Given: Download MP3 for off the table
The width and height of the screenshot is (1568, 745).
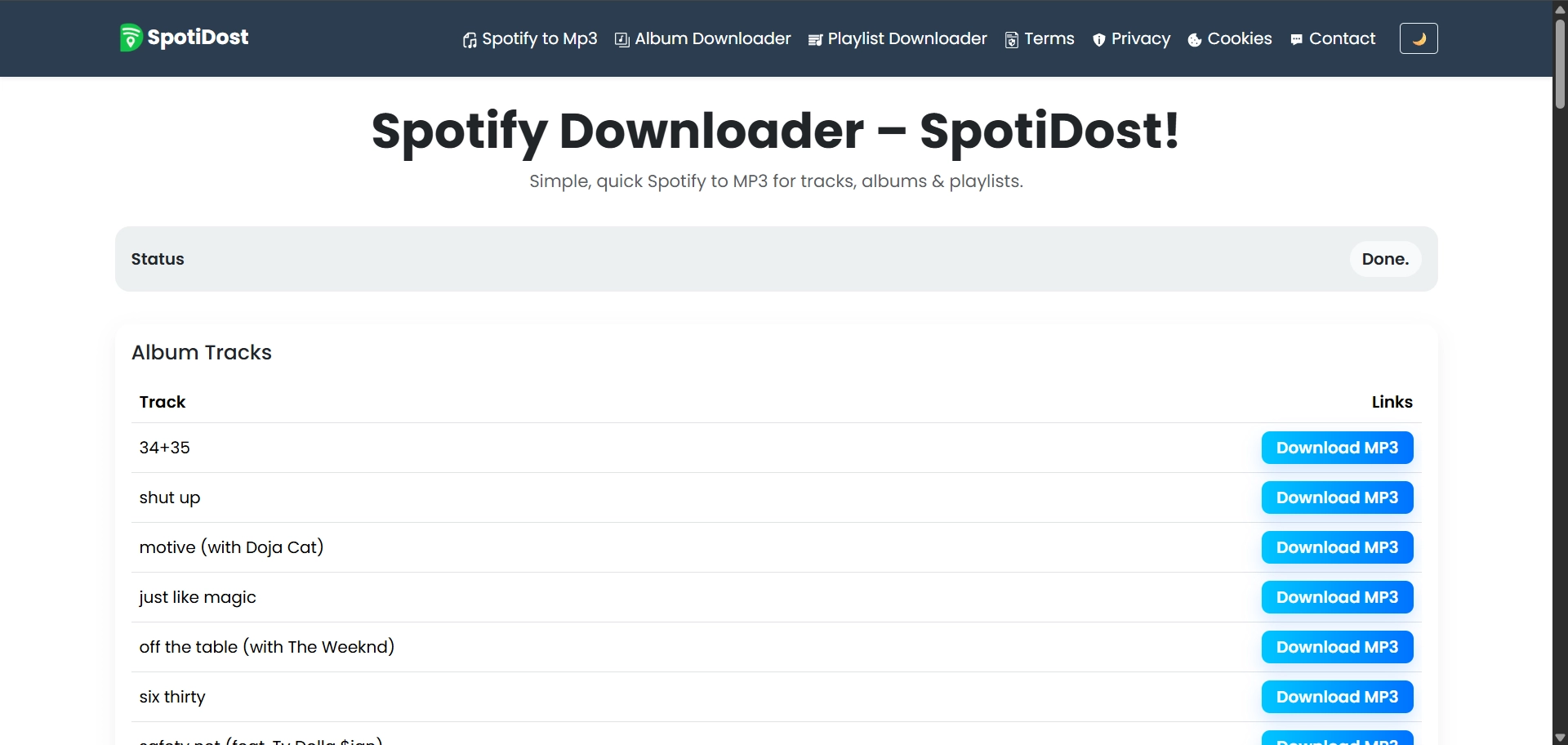Looking at the screenshot, I should point(1337,647).
